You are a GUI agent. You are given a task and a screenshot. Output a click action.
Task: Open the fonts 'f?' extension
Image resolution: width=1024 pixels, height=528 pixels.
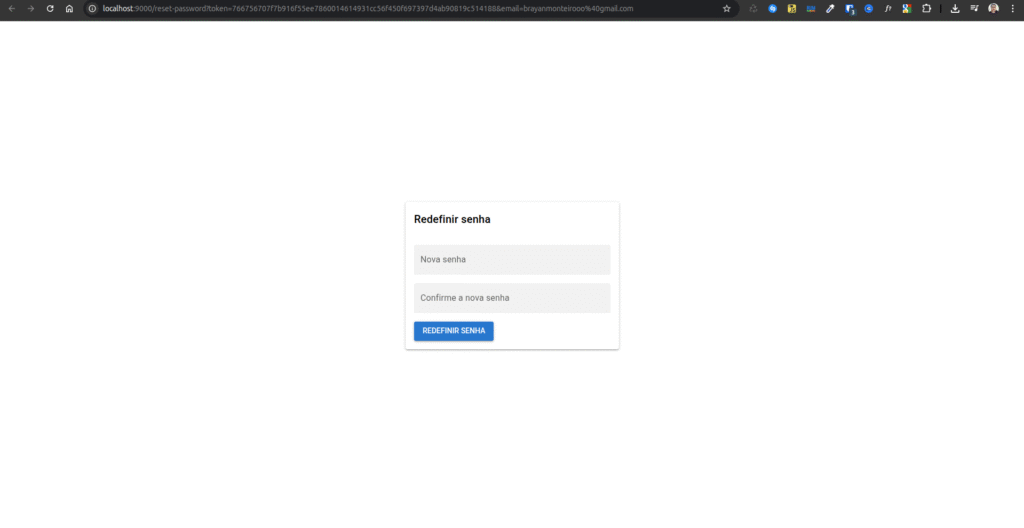[887, 8]
